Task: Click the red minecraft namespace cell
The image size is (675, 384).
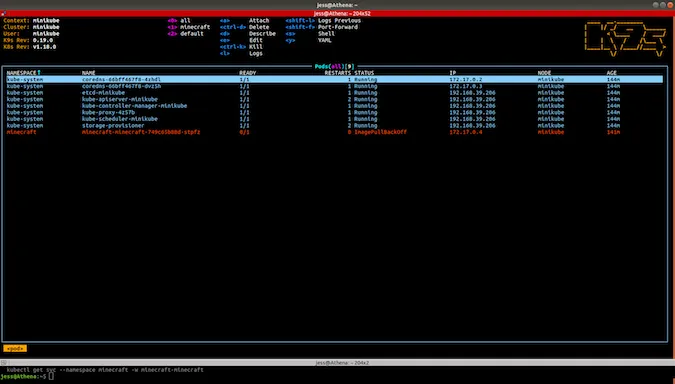Action: [x=22, y=132]
